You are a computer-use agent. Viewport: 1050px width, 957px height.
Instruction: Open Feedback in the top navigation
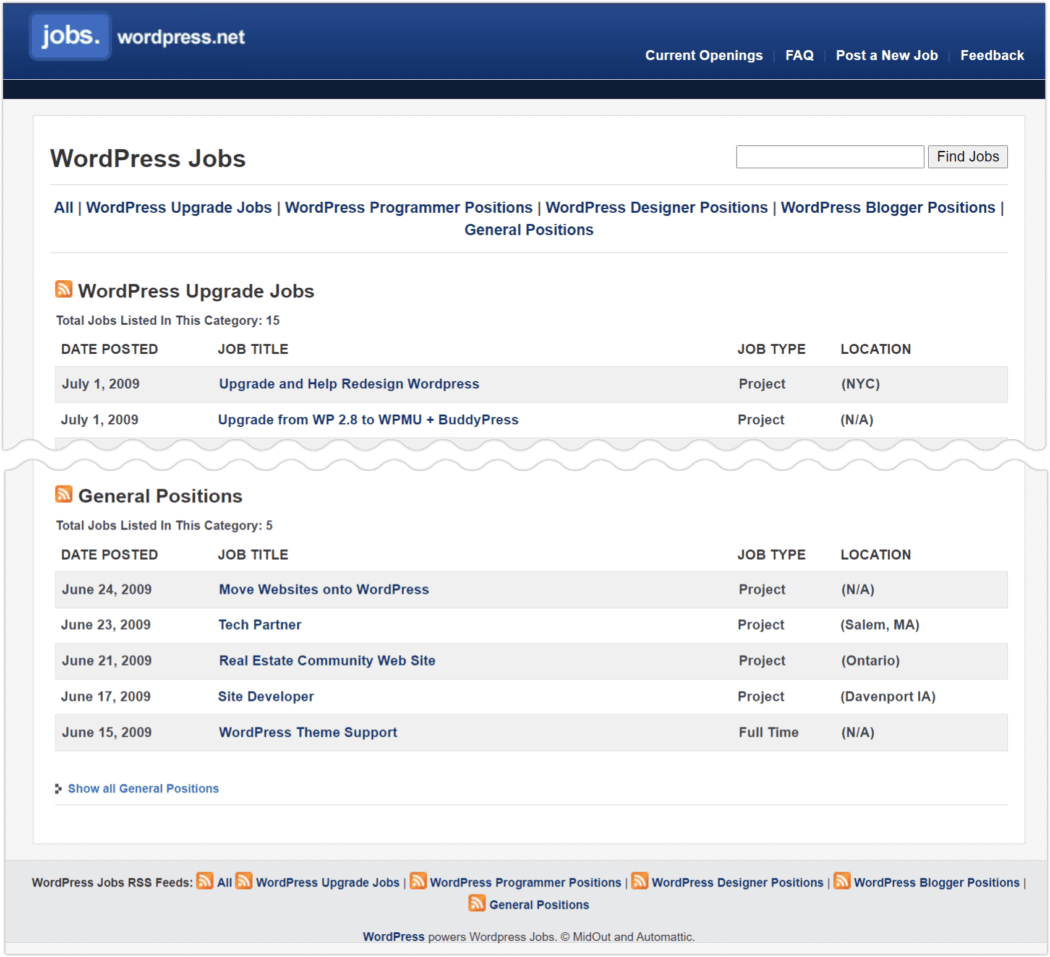pos(992,56)
